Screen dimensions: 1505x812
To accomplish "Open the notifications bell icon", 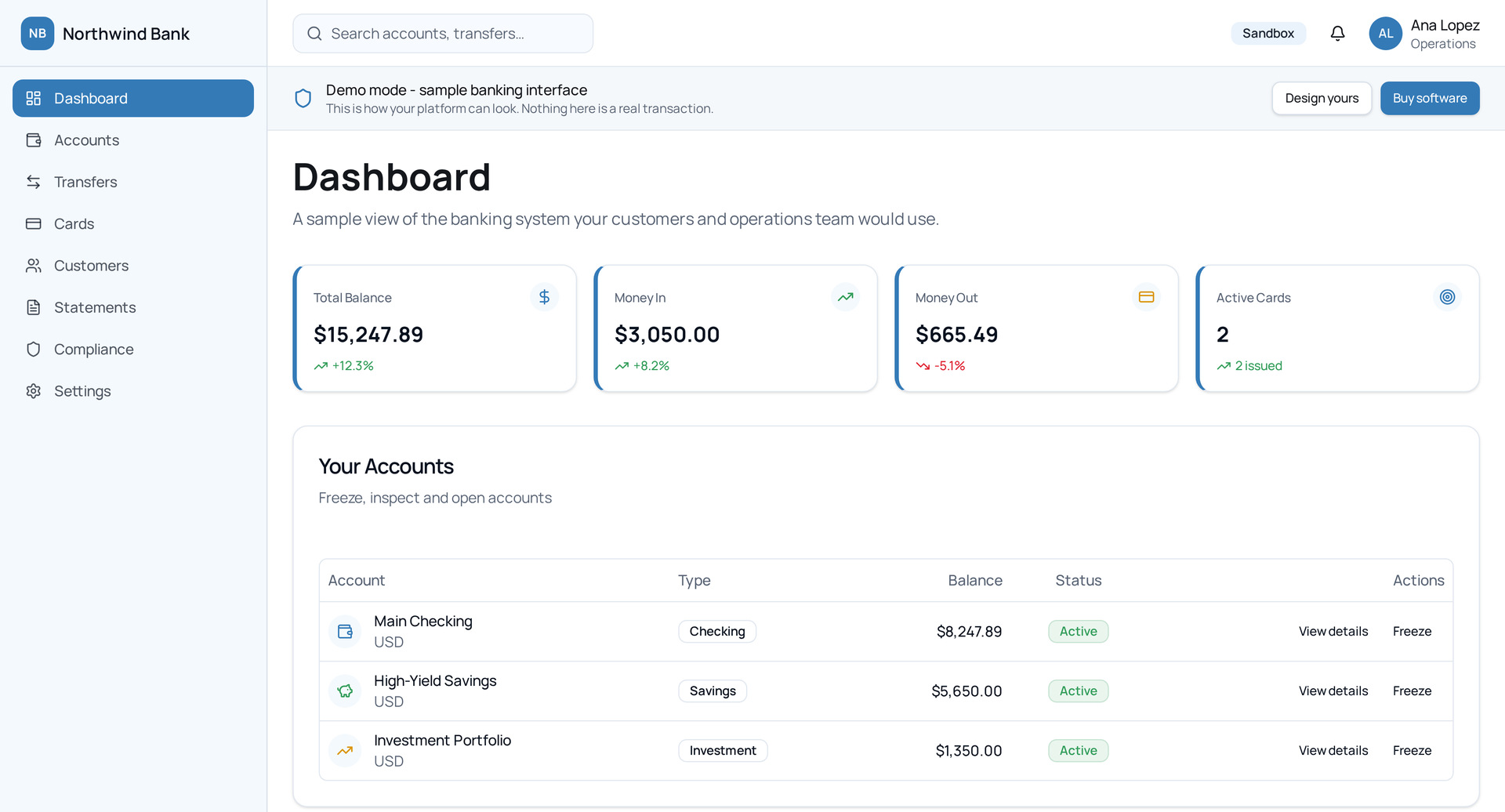I will coord(1337,34).
